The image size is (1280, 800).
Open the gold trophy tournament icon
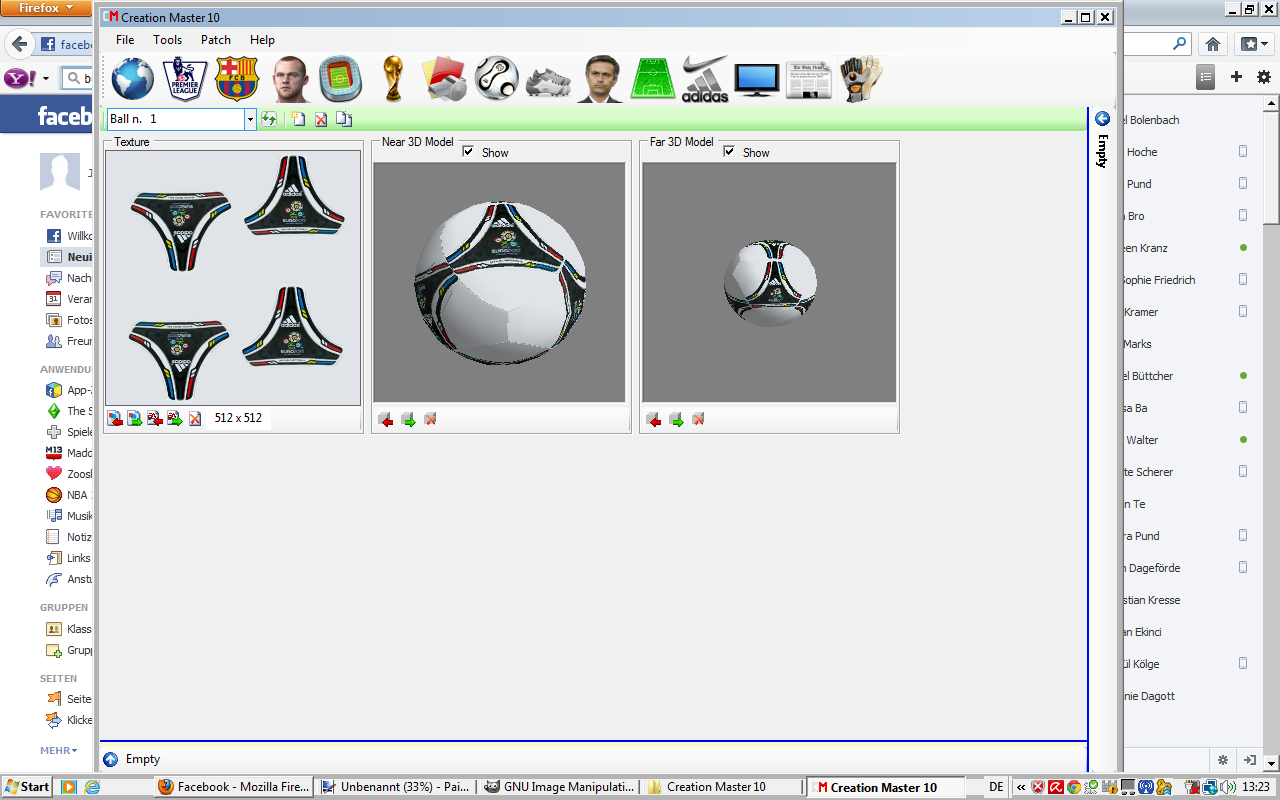tap(394, 78)
